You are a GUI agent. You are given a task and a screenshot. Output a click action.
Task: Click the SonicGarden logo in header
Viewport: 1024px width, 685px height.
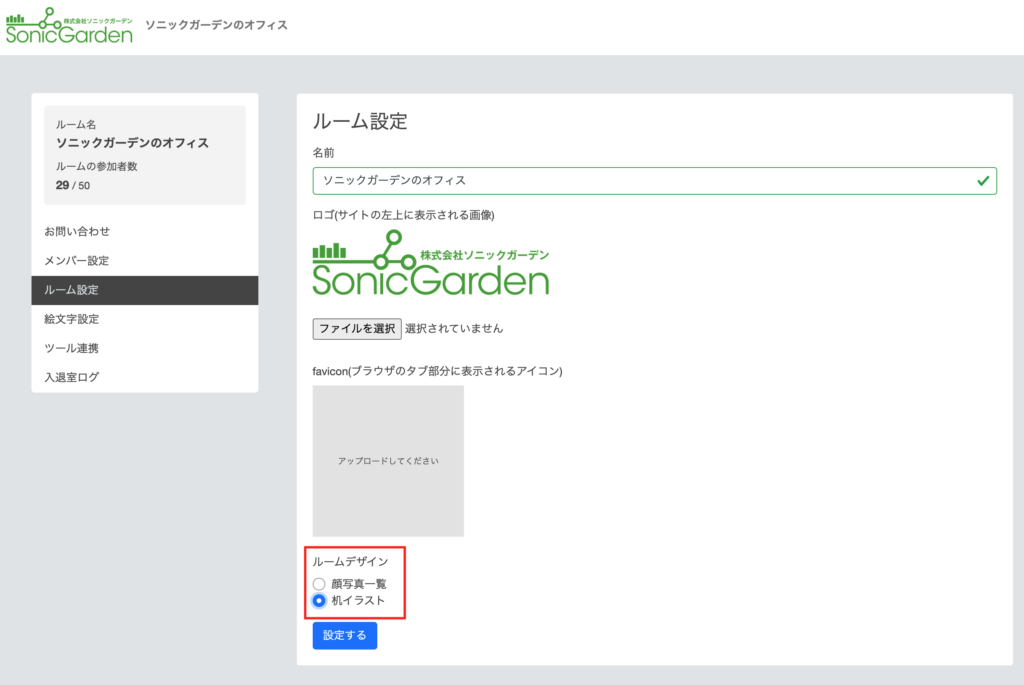click(x=69, y=26)
